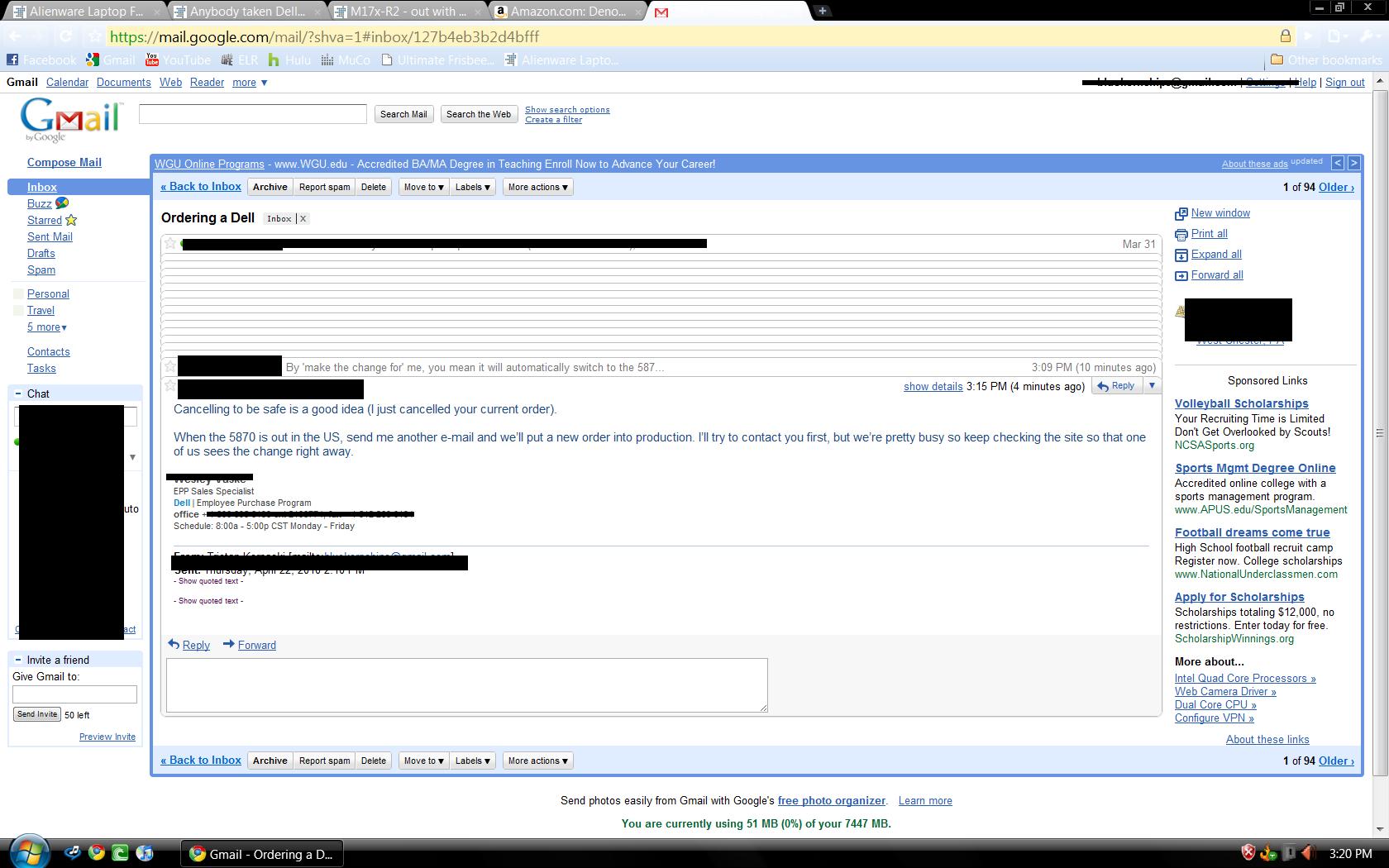The width and height of the screenshot is (1389, 868).
Task: Switch to Alienware Laptop F... tab
Action: [86, 12]
